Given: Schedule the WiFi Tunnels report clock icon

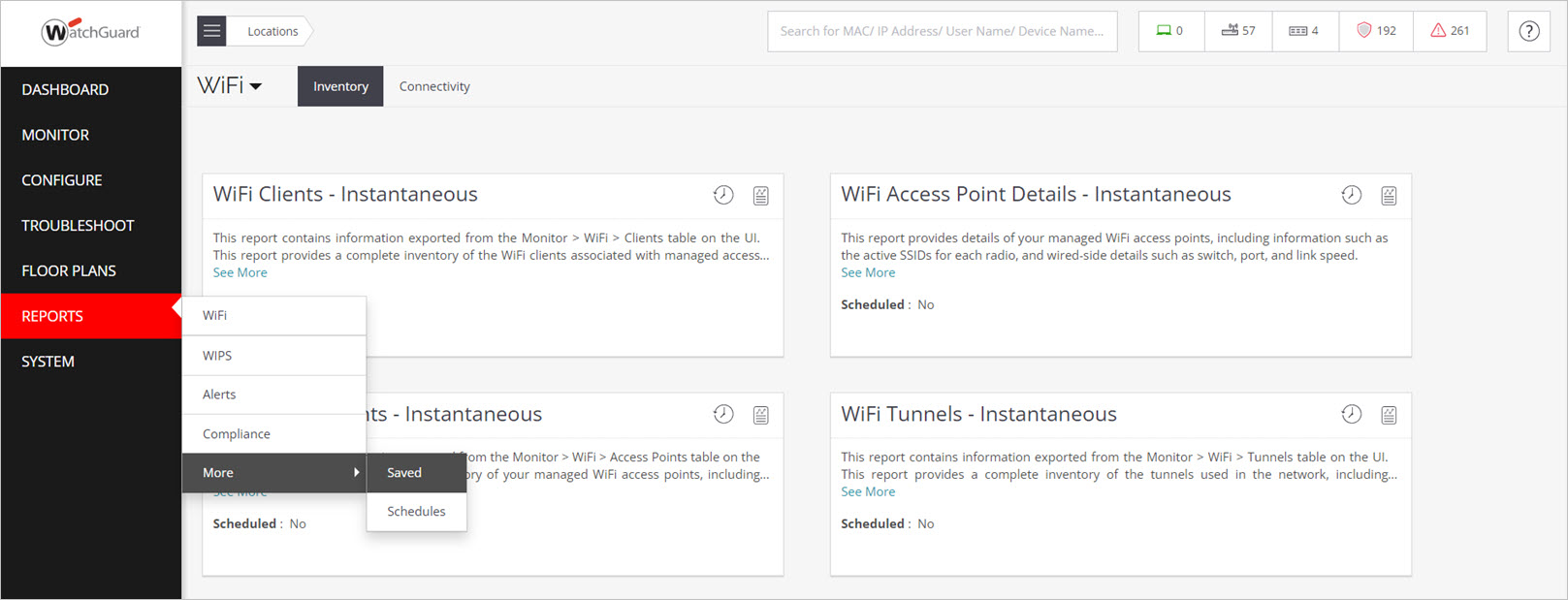Looking at the screenshot, I should click(x=1351, y=415).
